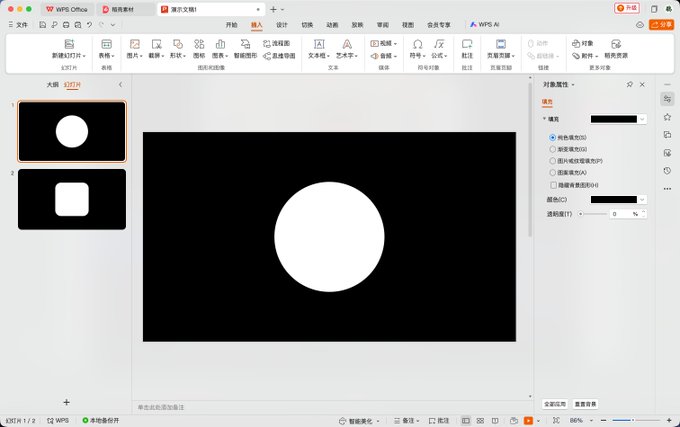Switch to the 切换 transitions tab
The height and width of the screenshot is (427, 680).
307,25
